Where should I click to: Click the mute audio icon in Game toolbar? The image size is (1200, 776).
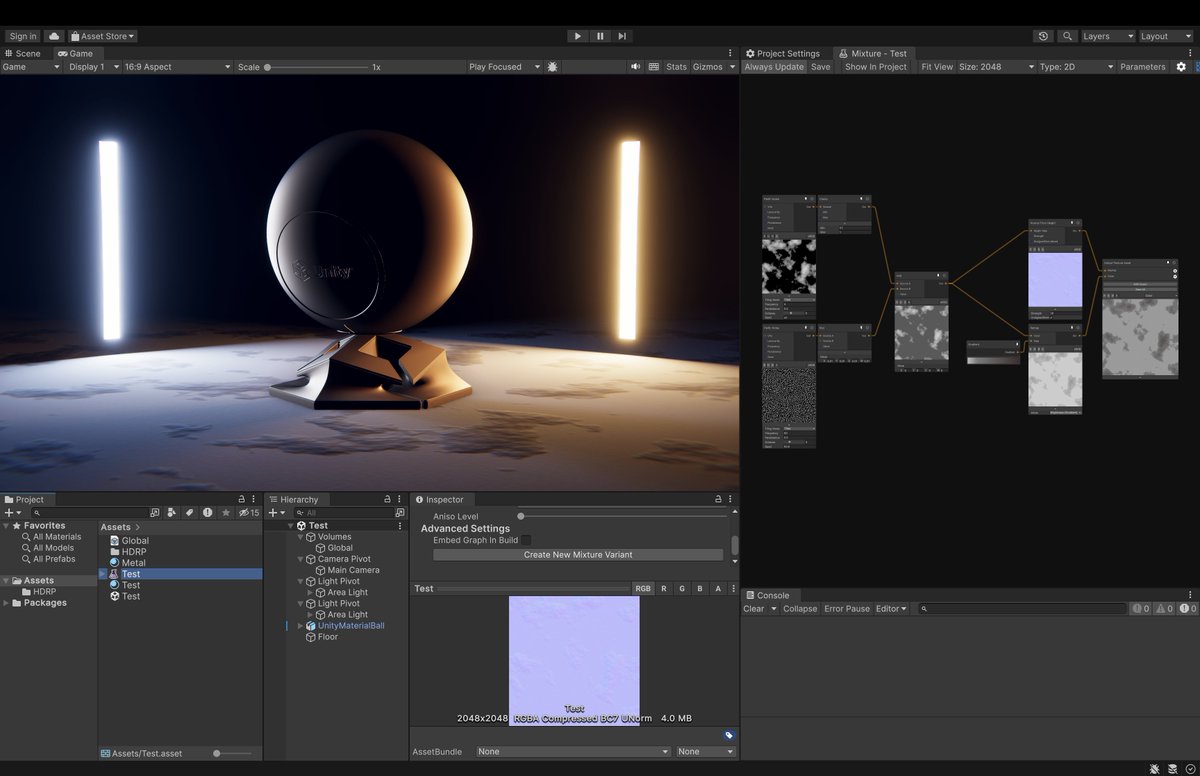(635, 67)
